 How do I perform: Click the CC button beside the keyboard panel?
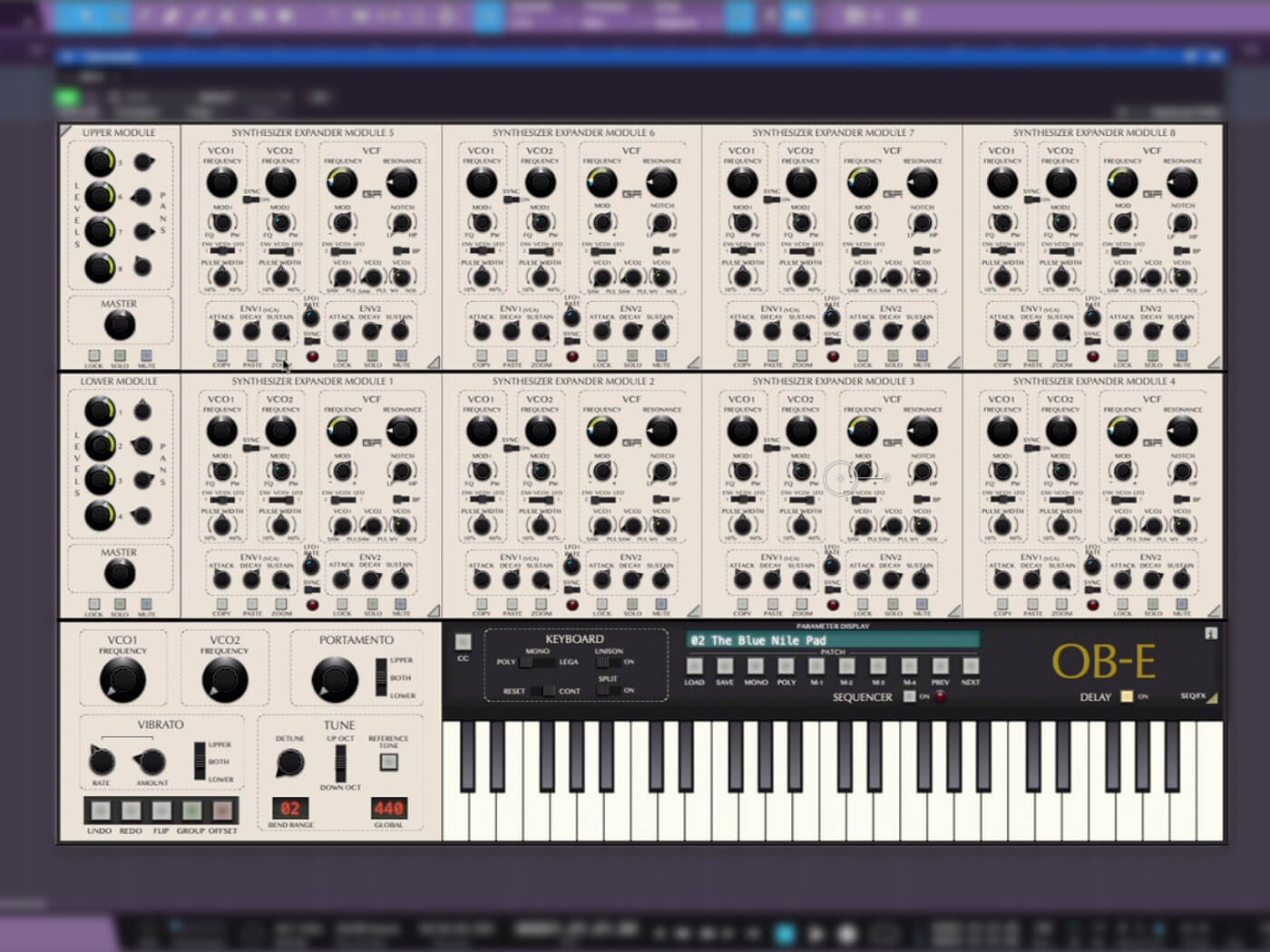(x=463, y=642)
